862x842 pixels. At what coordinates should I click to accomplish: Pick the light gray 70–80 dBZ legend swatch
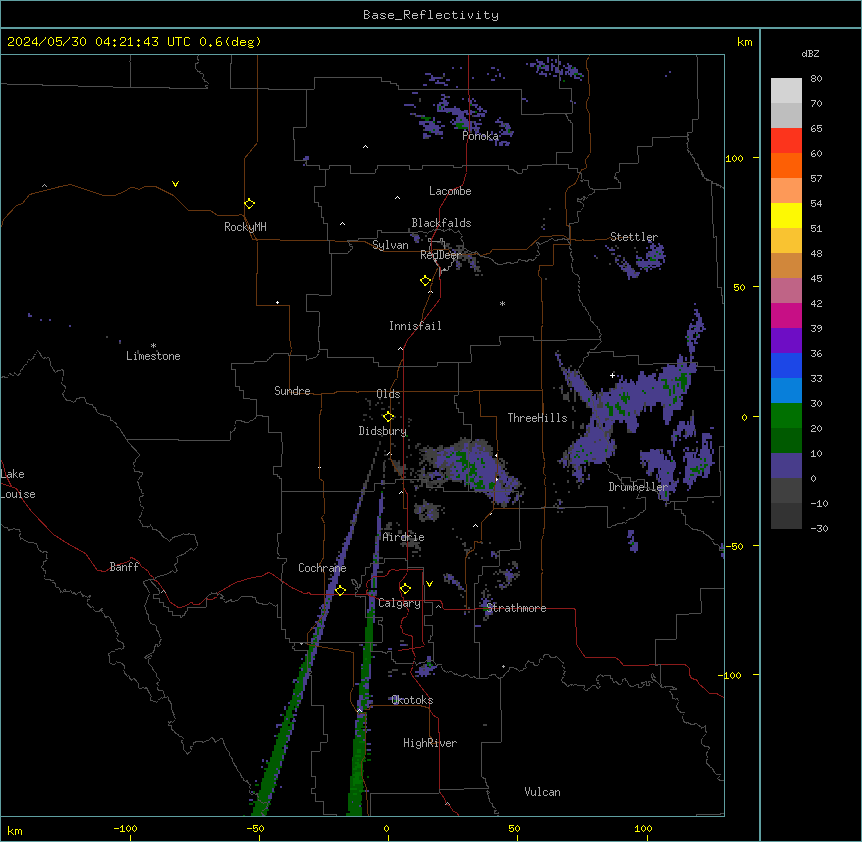(x=786, y=91)
